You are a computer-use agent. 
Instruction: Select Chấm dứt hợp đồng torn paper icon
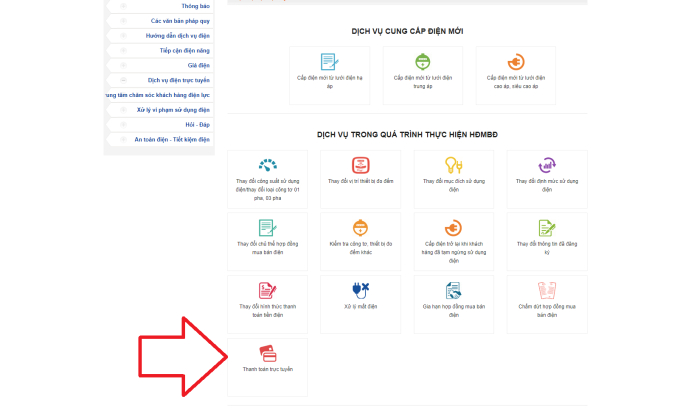(547, 290)
